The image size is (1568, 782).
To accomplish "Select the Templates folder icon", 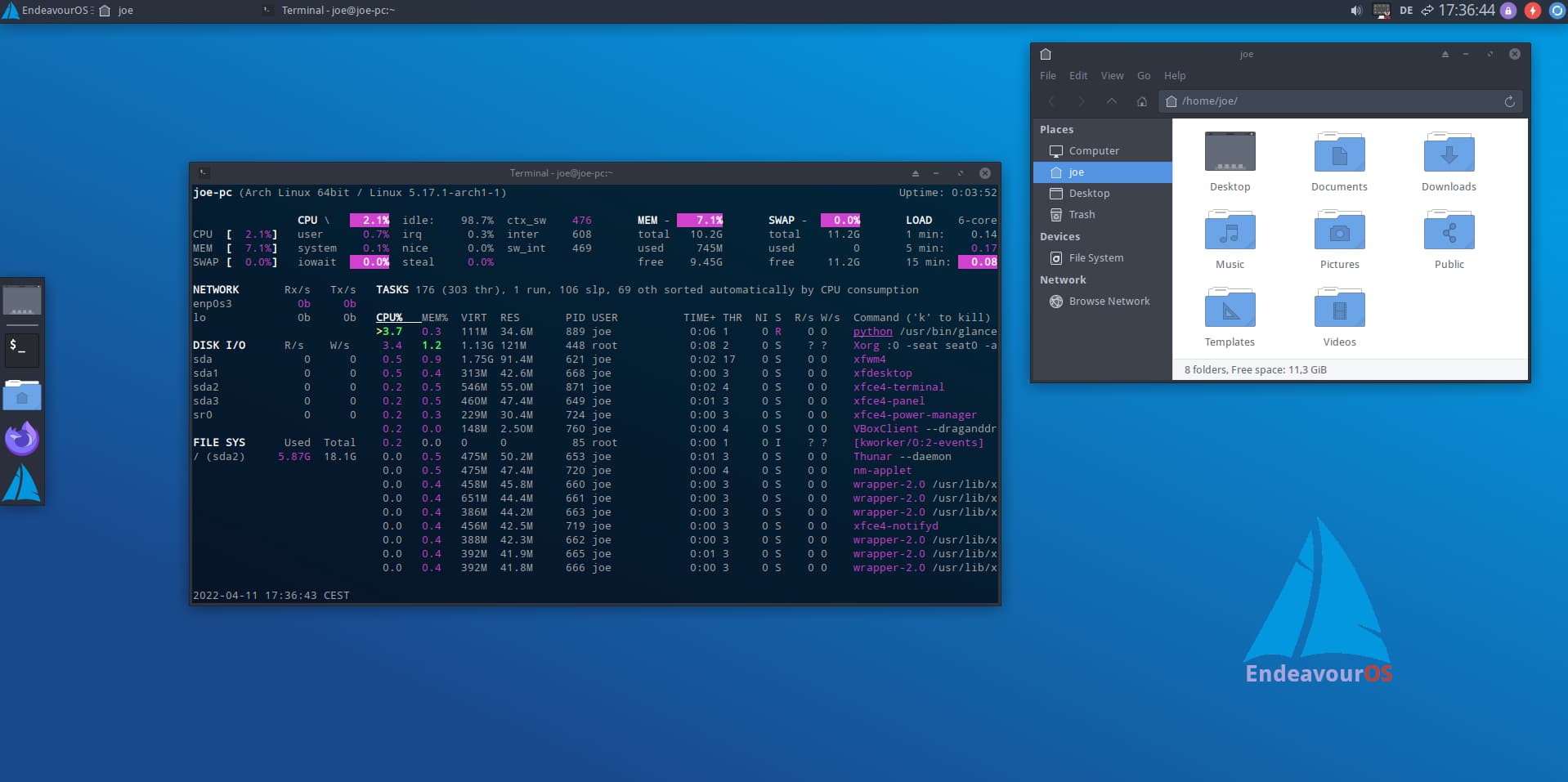I will click(x=1230, y=317).
